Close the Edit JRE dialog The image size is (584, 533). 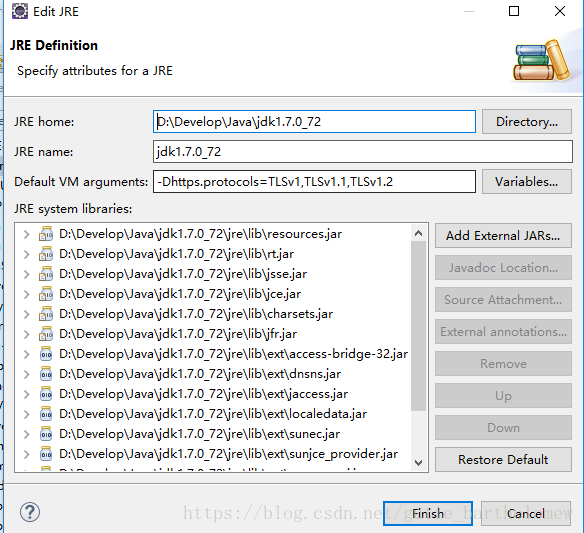pos(560,11)
